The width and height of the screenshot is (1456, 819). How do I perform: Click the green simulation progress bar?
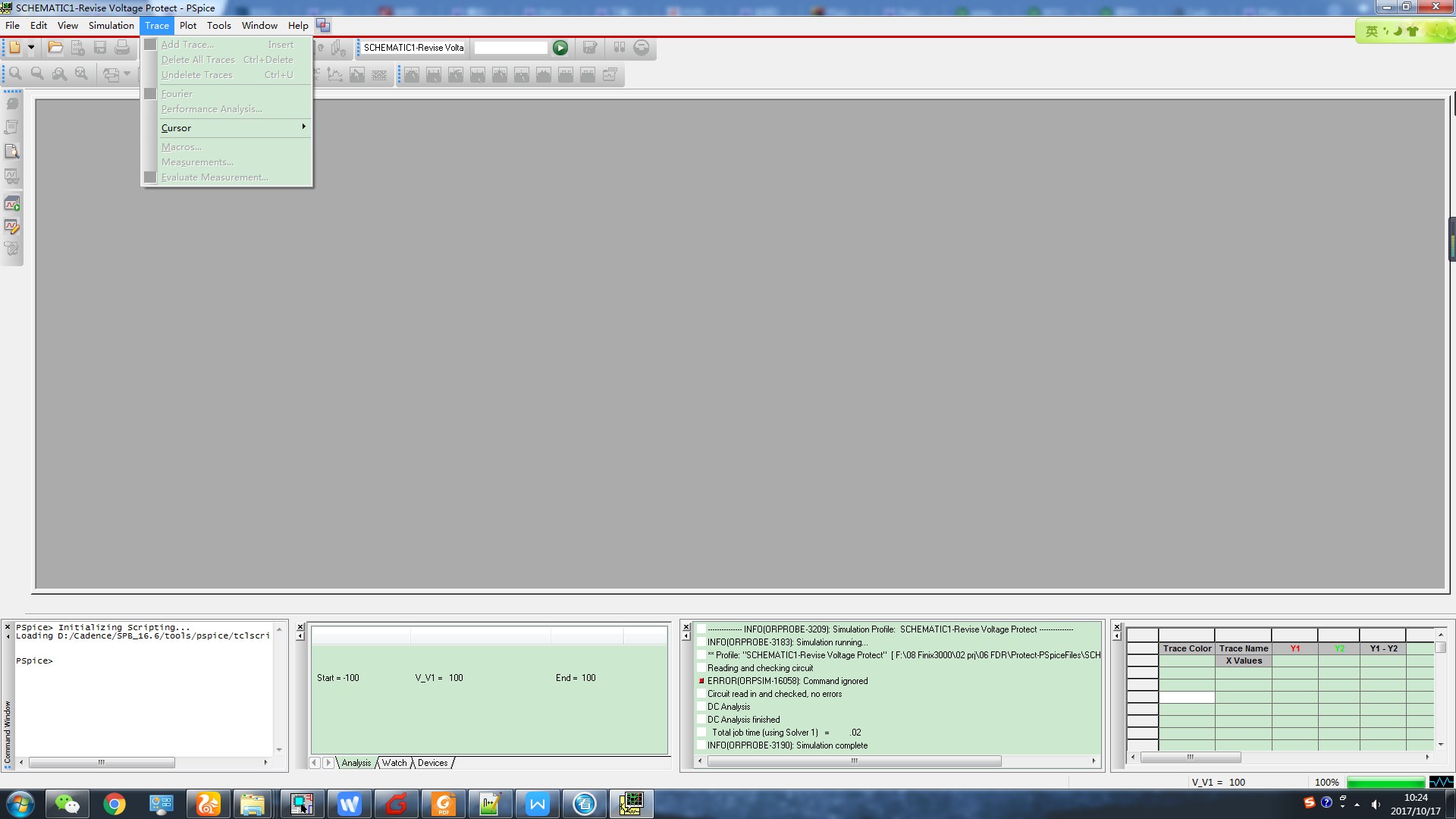tap(1385, 782)
